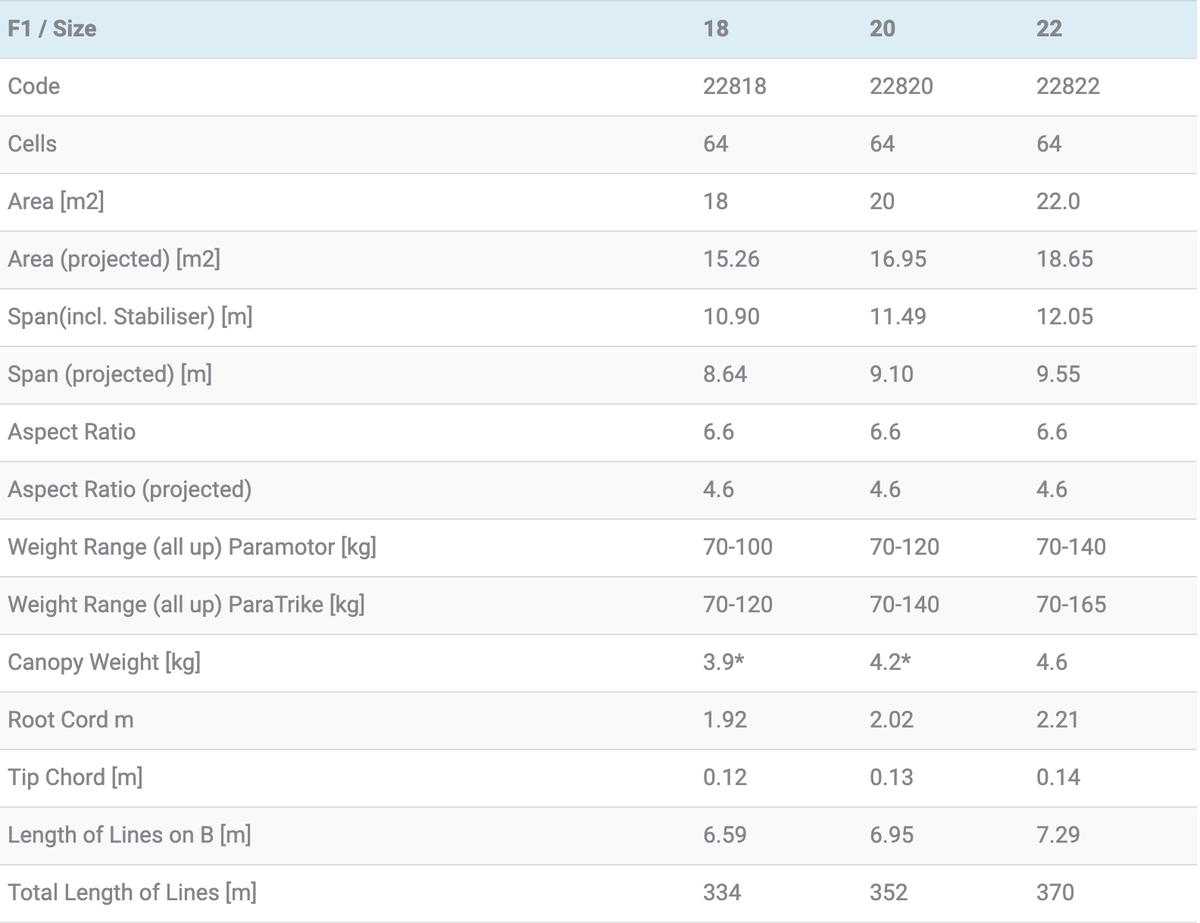1200x923 pixels.
Task: Click Paramotor weight range 70-120
Action: 904,548
